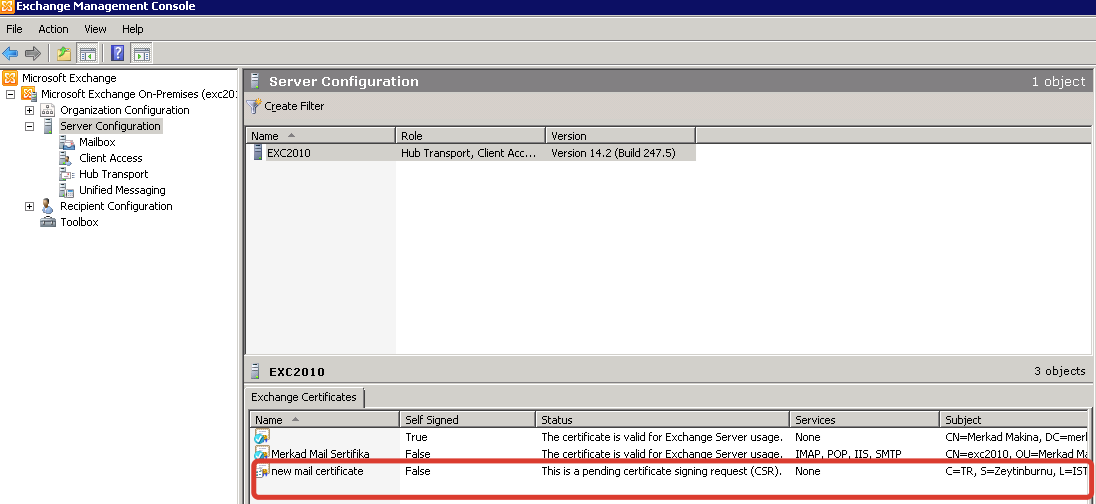Select Recipient Configuration in the tree
Image resolution: width=1096 pixels, height=504 pixels.
pos(116,206)
